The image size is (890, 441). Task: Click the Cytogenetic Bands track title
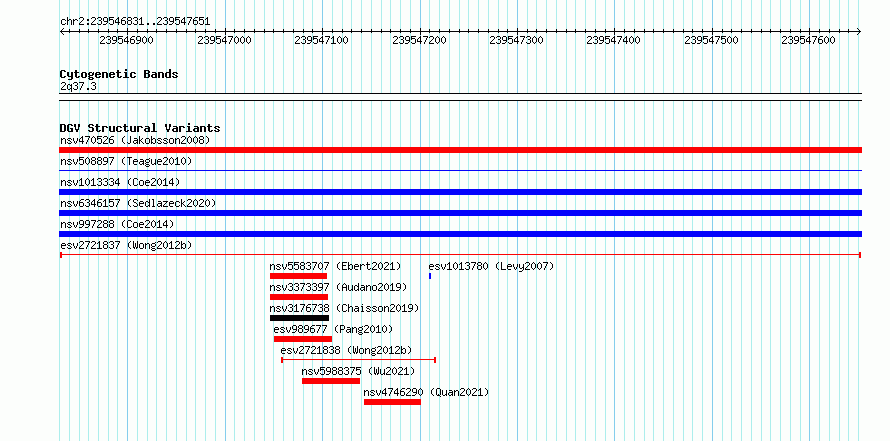click(119, 74)
